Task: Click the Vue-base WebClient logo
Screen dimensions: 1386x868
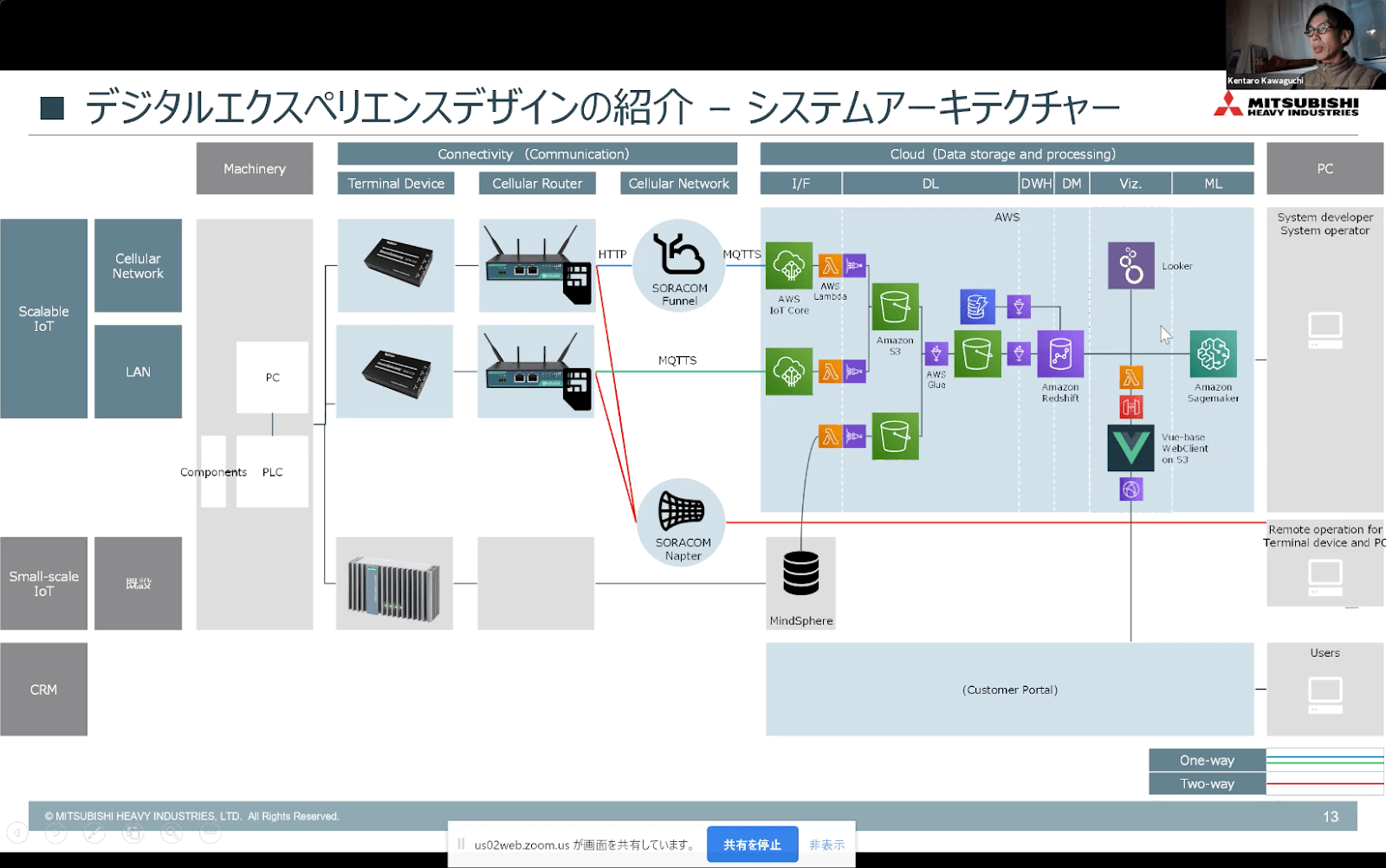Action: click(x=1130, y=448)
